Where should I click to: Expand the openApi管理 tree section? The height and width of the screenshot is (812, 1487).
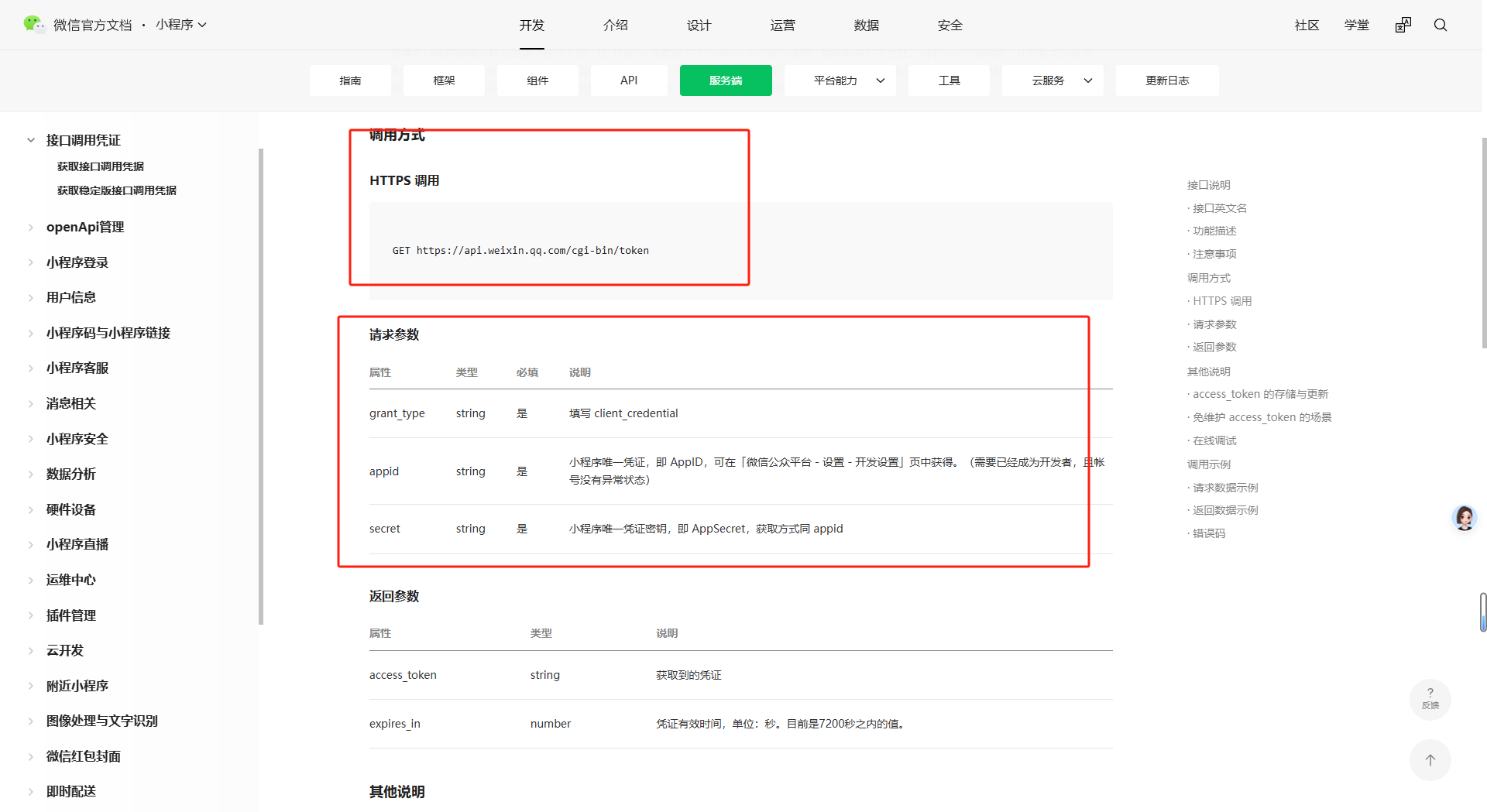coord(31,227)
